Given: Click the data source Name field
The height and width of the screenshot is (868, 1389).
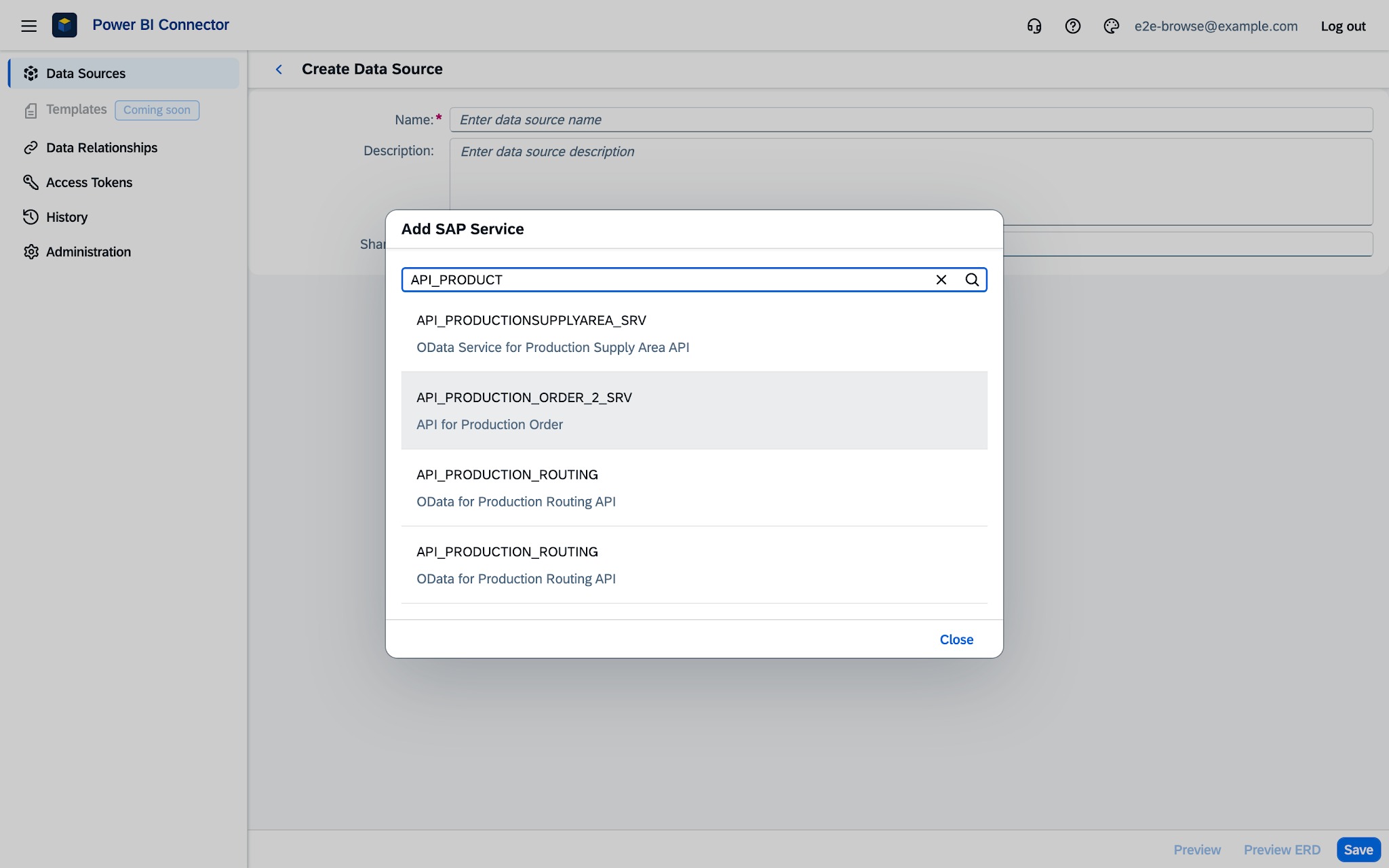Looking at the screenshot, I should [911, 119].
